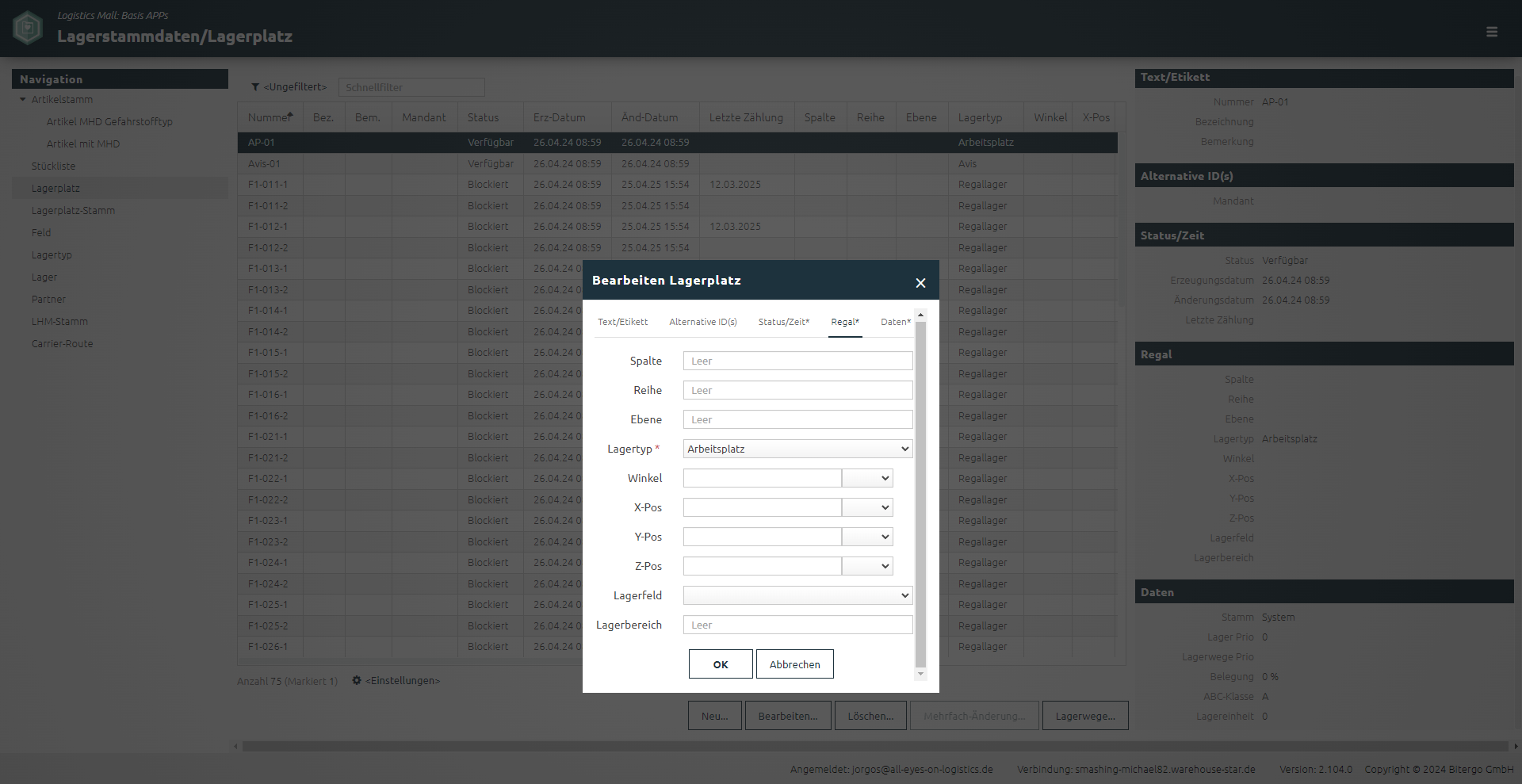Open the Winkel unit dropdown
This screenshot has height=784, width=1522.
(867, 478)
